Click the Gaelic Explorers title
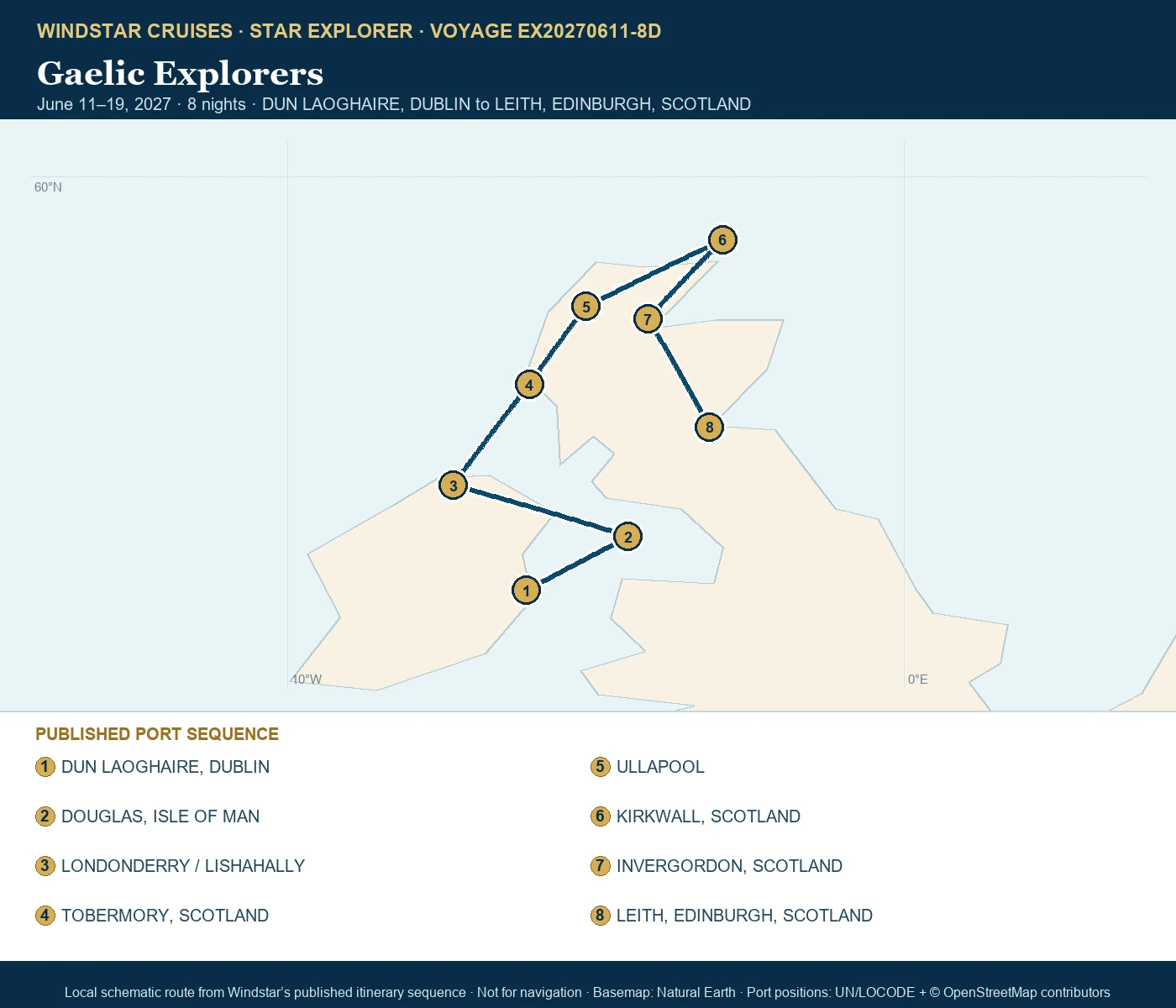The height and width of the screenshot is (1008, 1176). (x=180, y=74)
